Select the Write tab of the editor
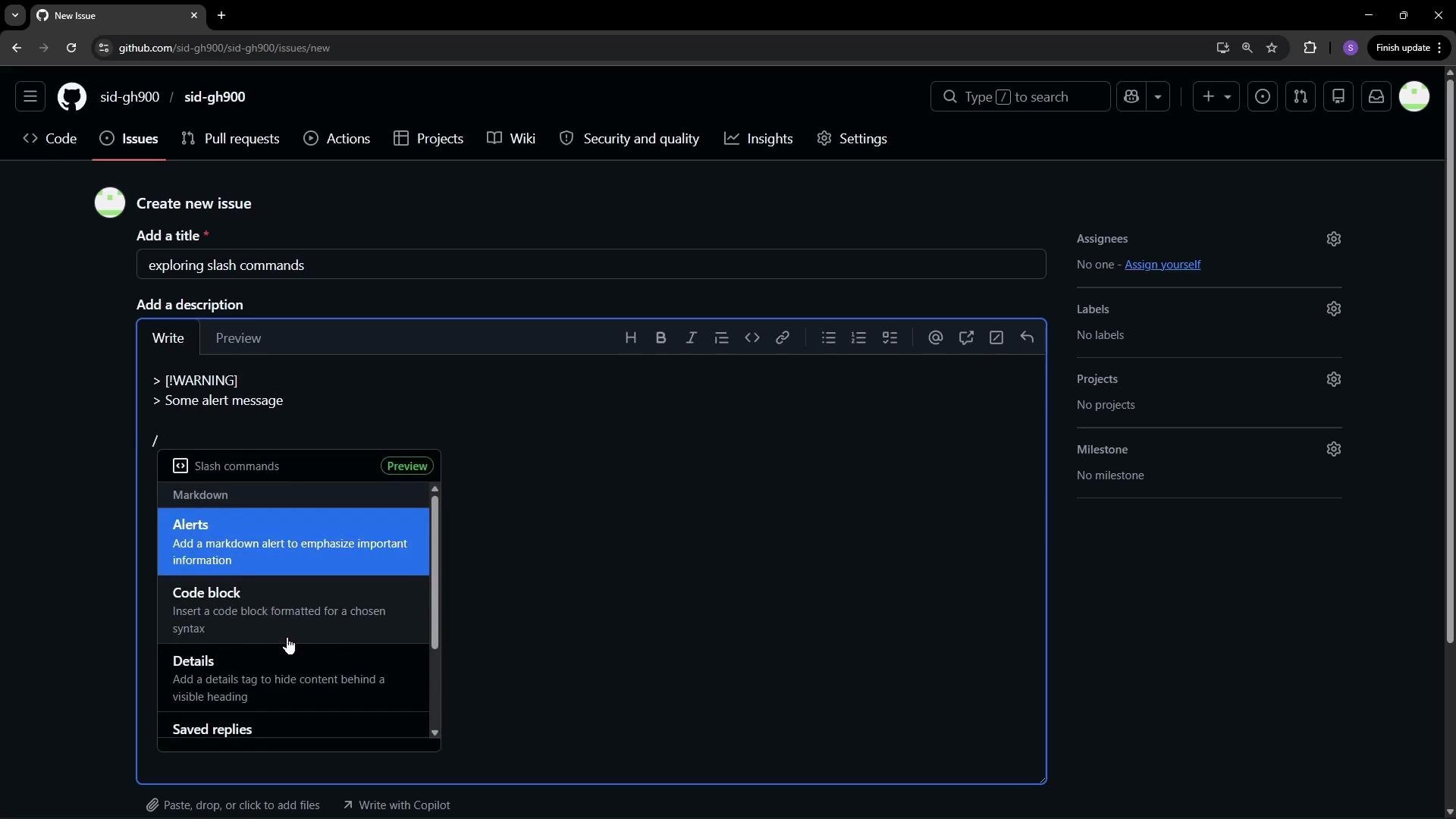The width and height of the screenshot is (1456, 819). pos(168,338)
